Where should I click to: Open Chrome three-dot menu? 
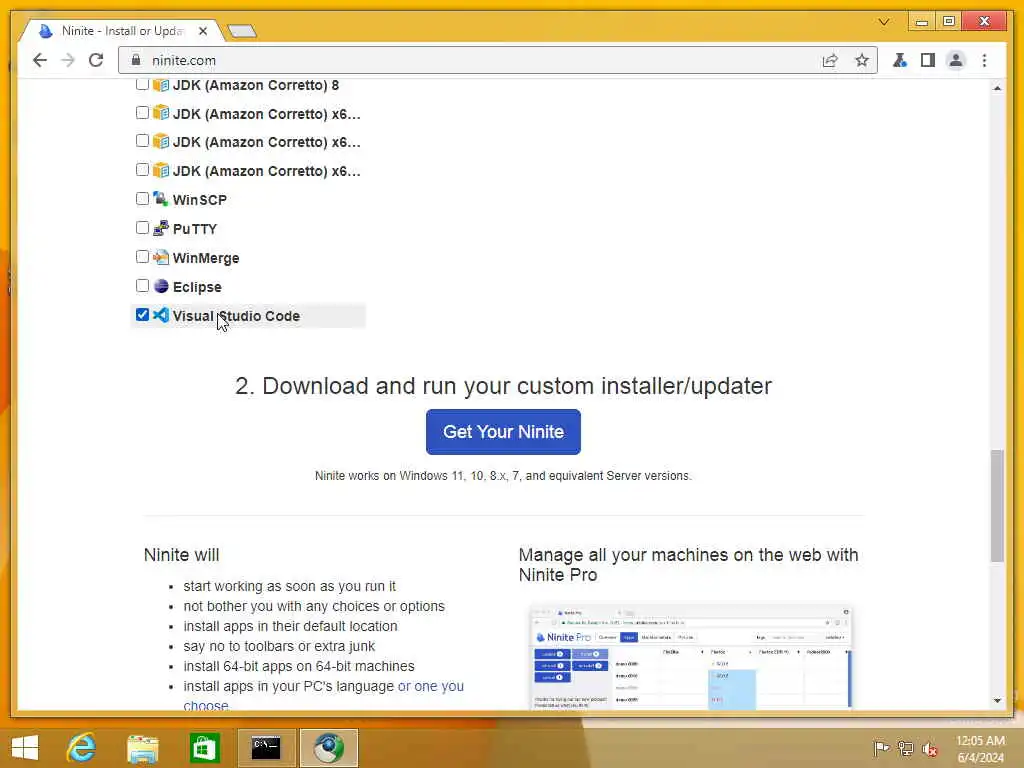[x=984, y=60]
